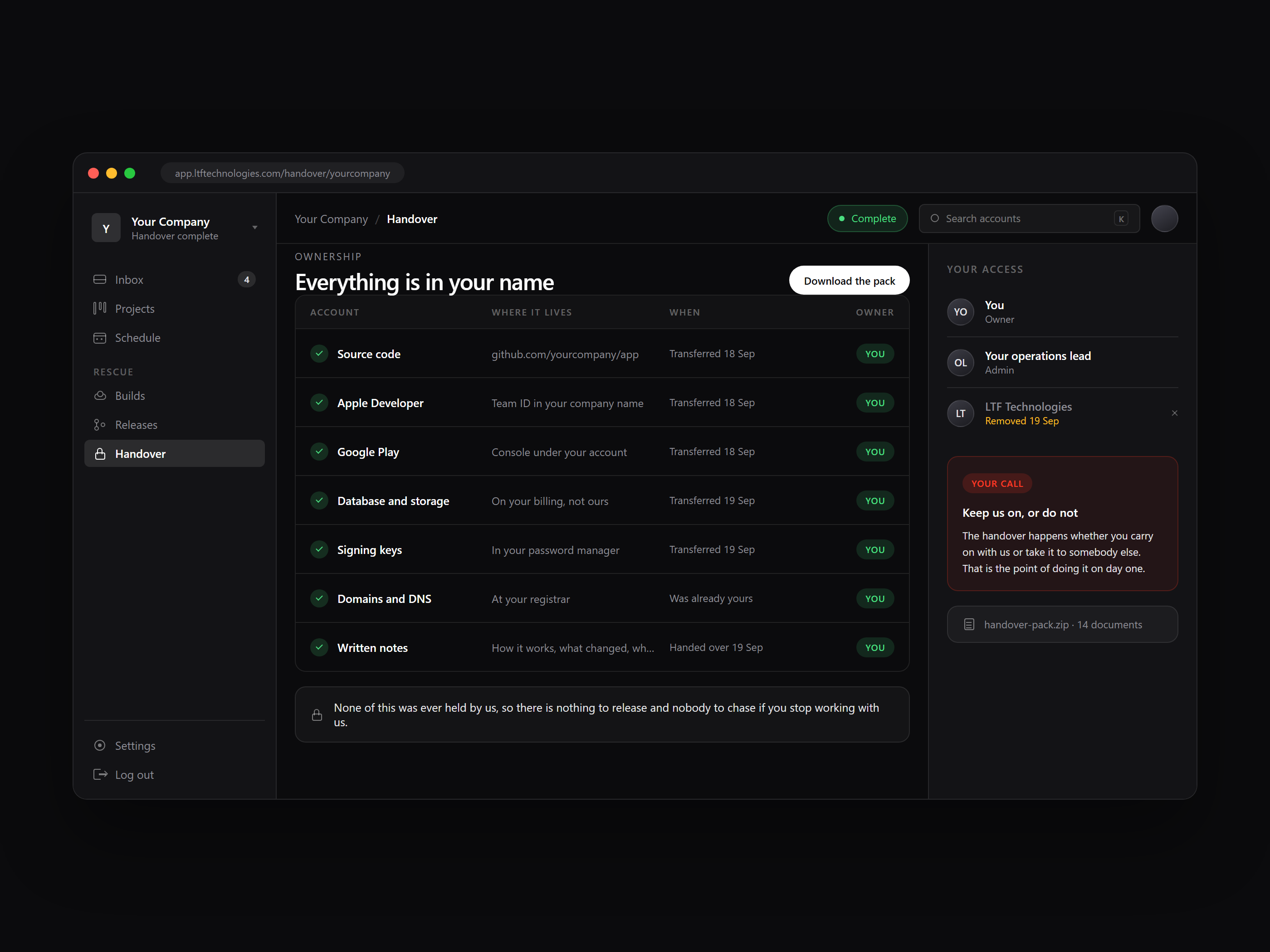Screen dimensions: 1270x952
Task: Expand the Your Company workspace dropdown arrow
Action: (x=255, y=228)
